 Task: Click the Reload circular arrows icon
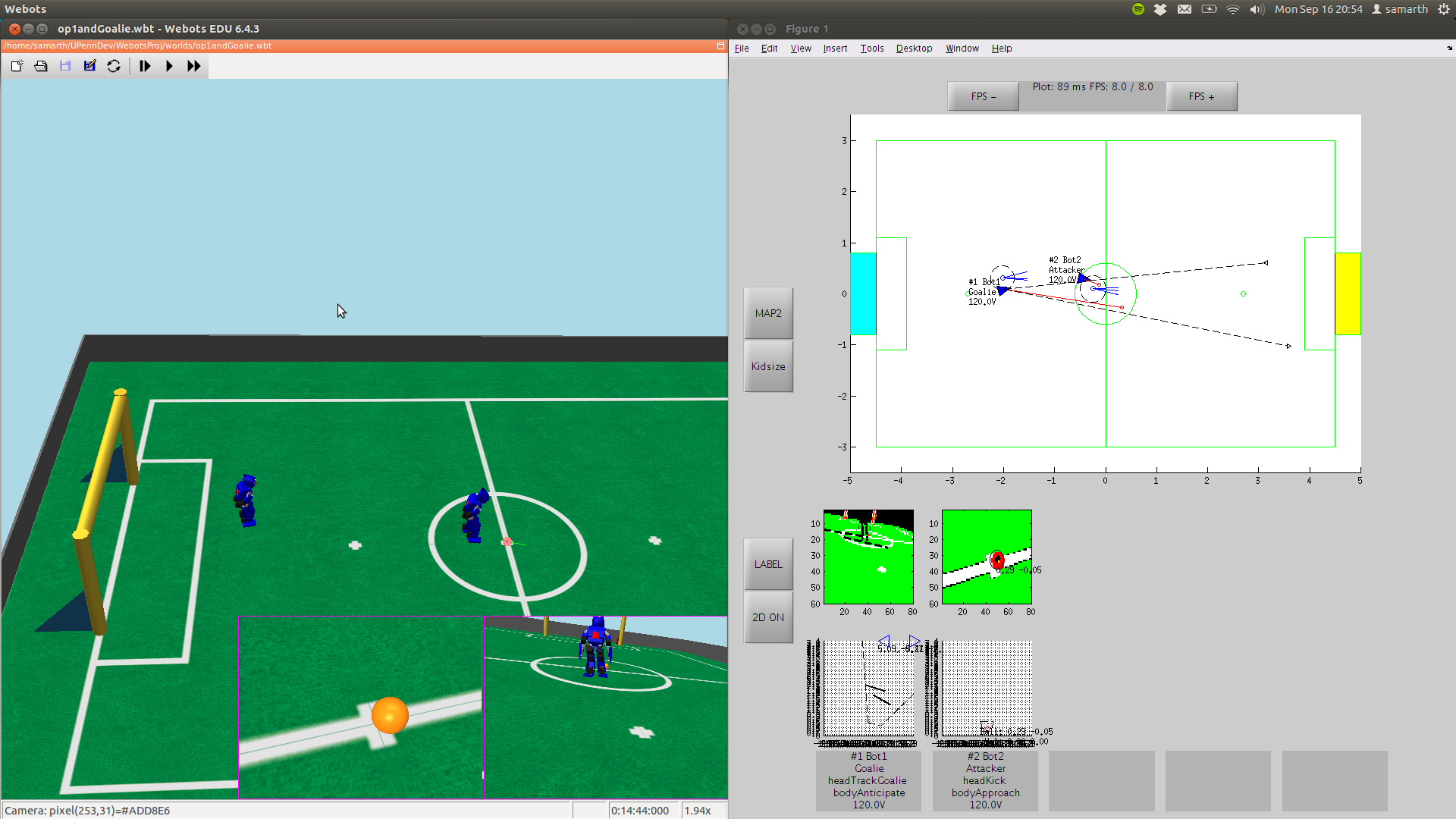point(114,66)
